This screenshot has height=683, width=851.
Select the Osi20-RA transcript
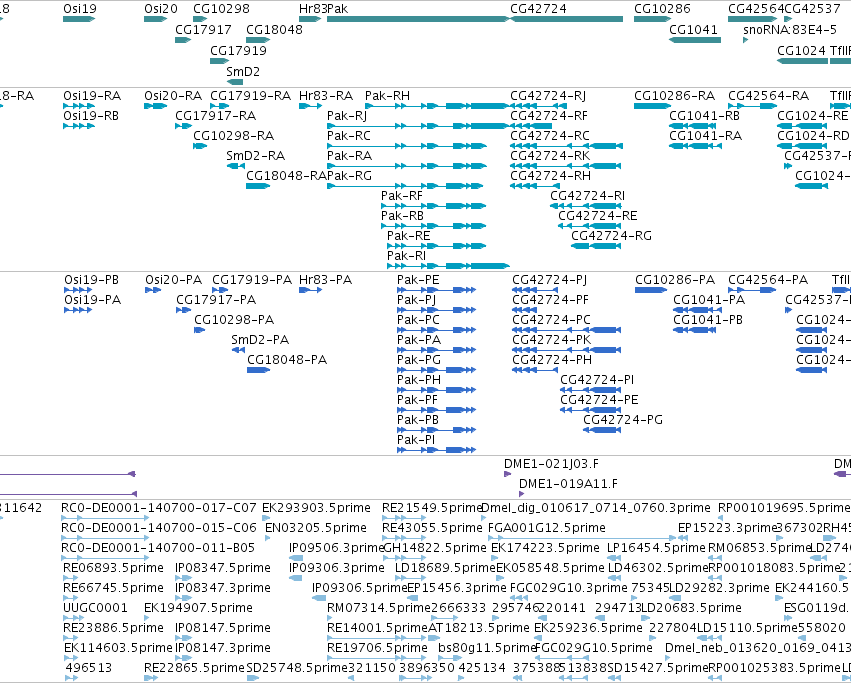pos(156,106)
